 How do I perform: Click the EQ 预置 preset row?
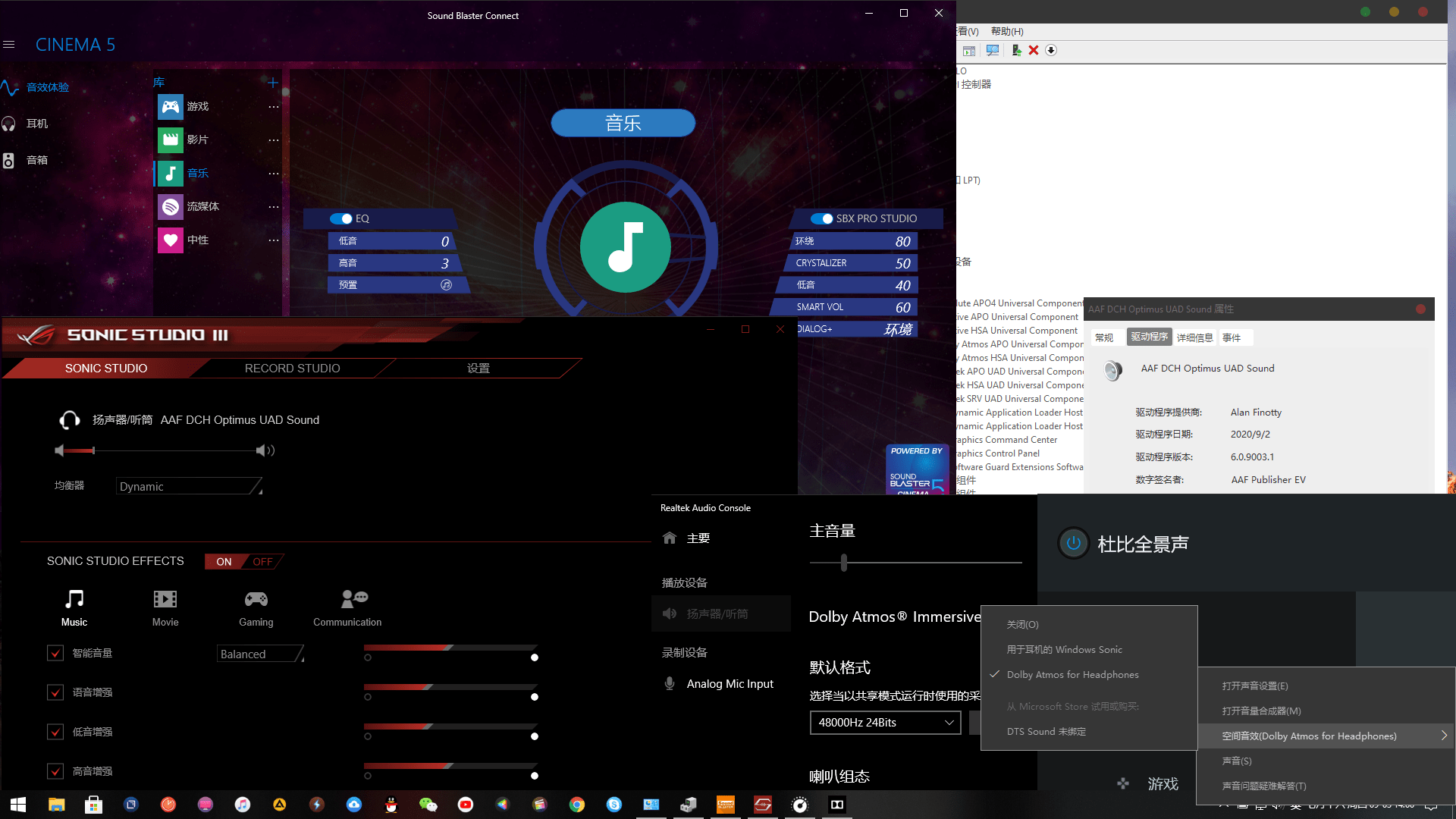click(397, 285)
